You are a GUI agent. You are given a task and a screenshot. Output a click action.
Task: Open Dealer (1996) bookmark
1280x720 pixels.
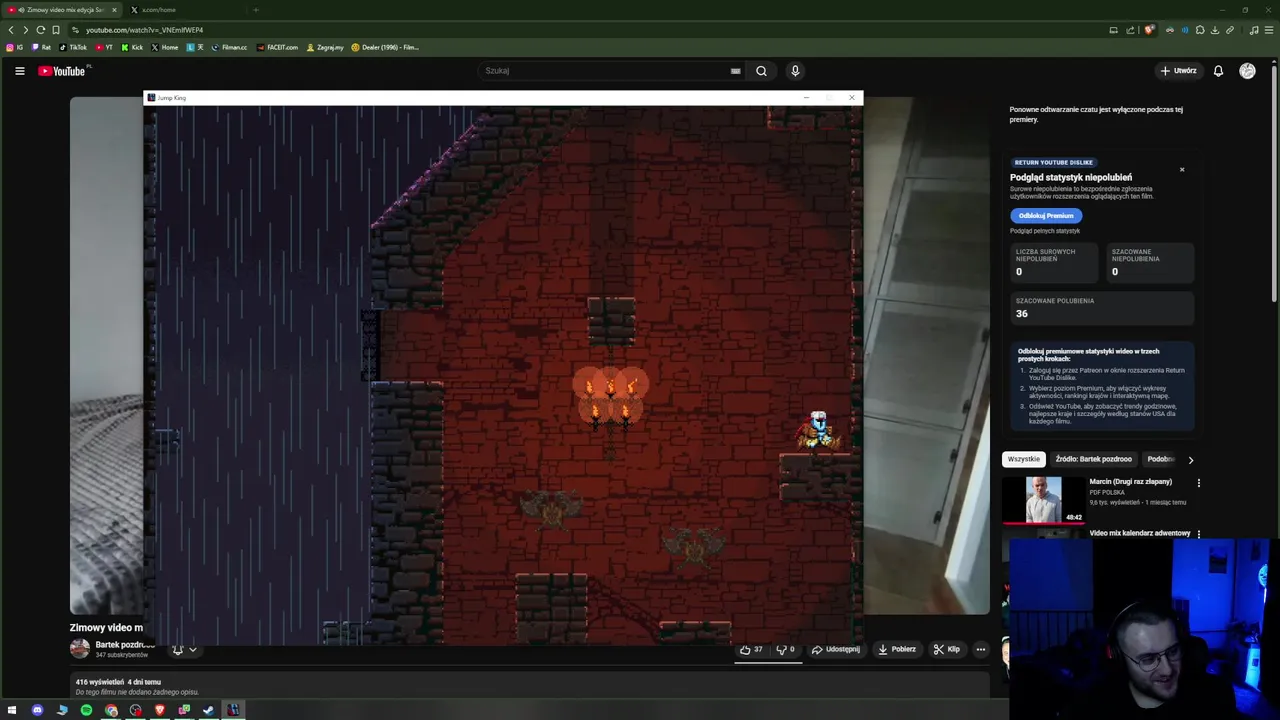pyautogui.click(x=385, y=47)
